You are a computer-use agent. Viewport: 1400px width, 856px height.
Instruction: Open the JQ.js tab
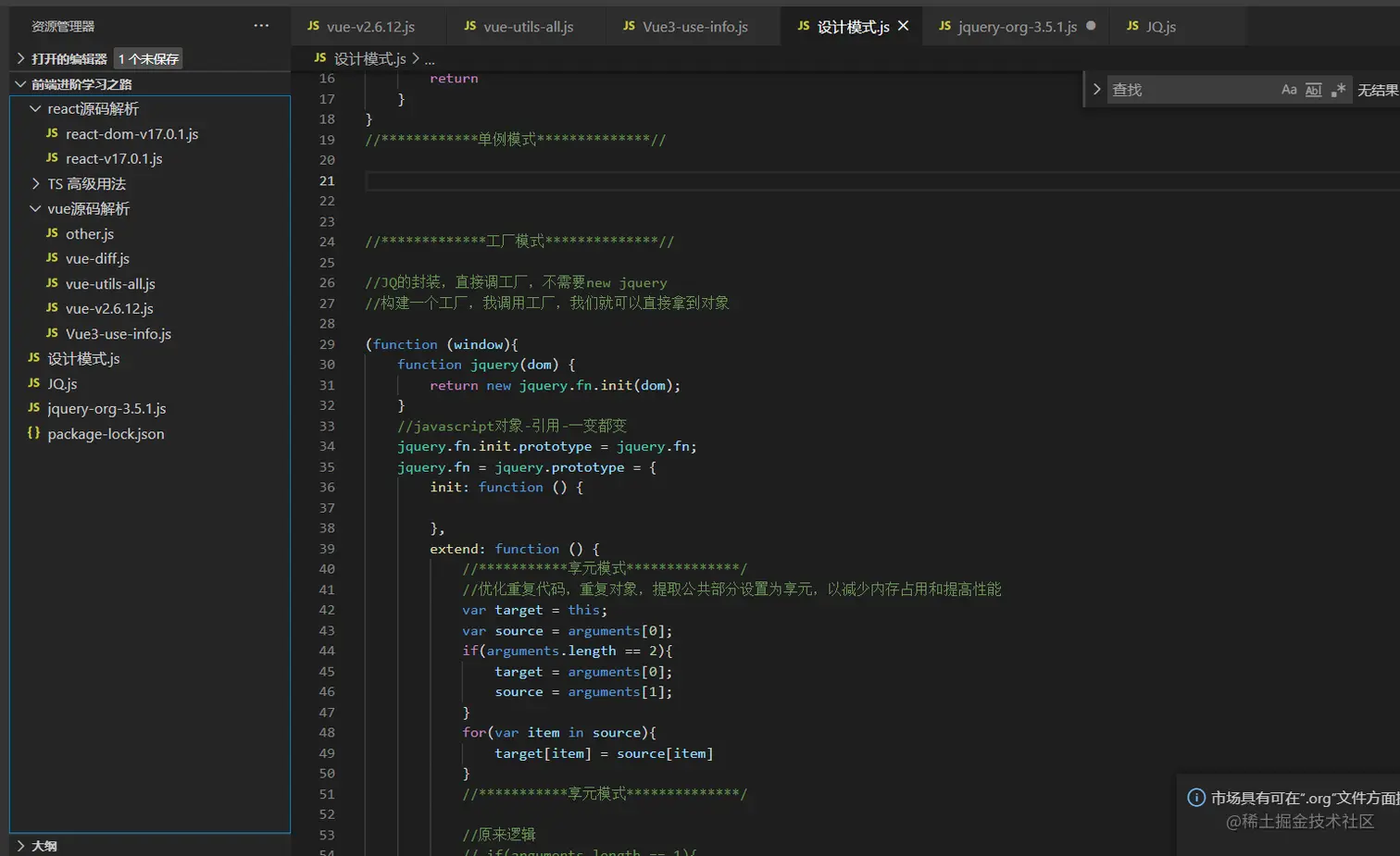1160,27
